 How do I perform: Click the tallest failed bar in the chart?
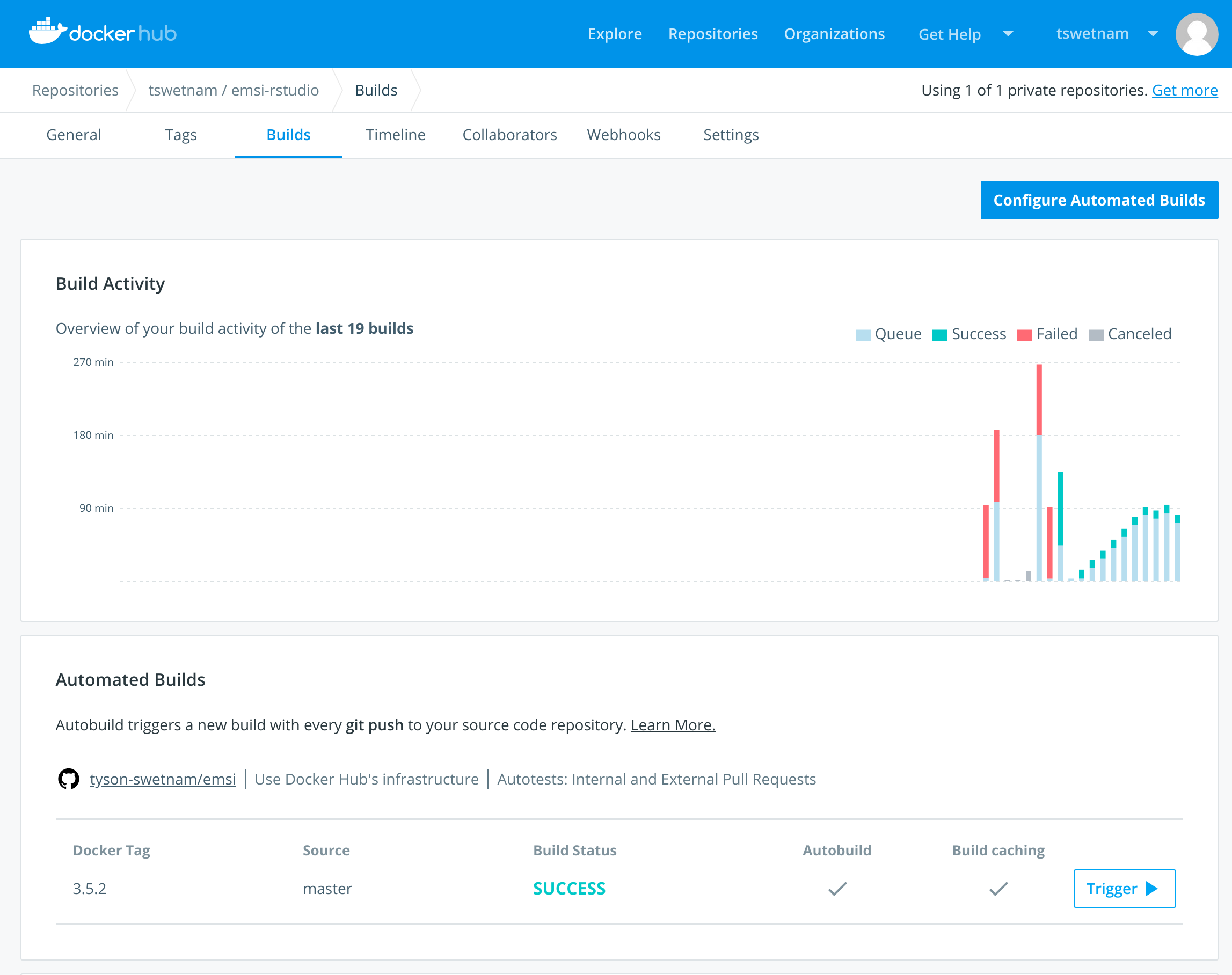[x=1039, y=400]
